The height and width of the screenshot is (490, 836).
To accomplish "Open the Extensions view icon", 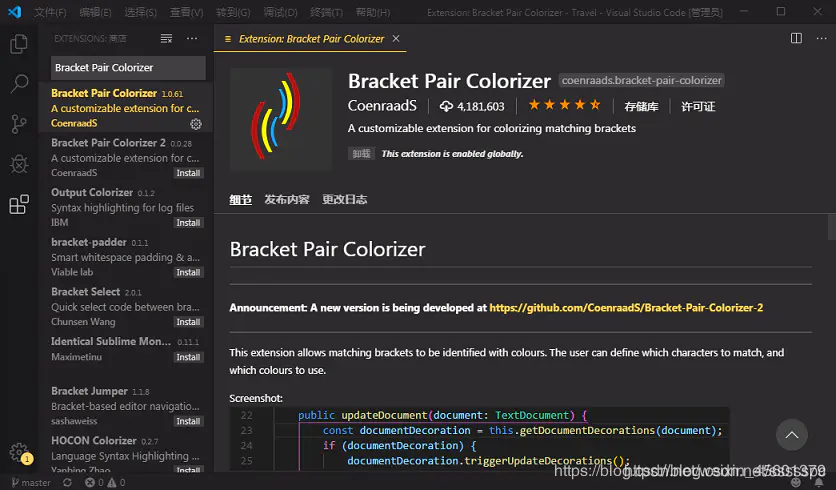I will 19,204.
